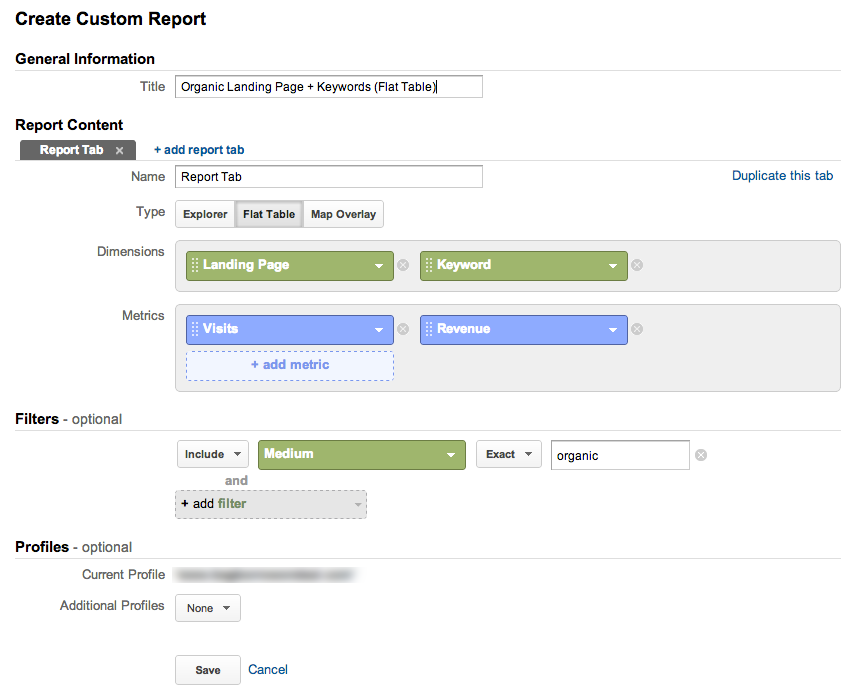This screenshot has height=693, width=849.
Task: Click the drag handle on Revenue metric
Action: (428, 329)
